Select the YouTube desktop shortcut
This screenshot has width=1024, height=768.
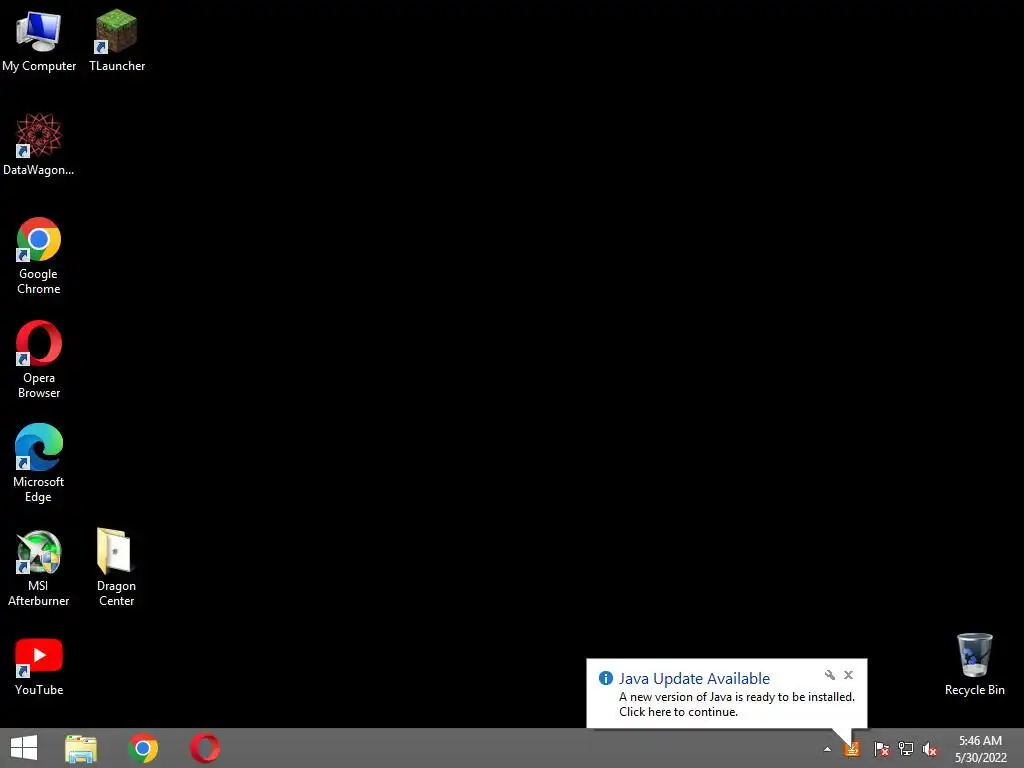[39, 667]
